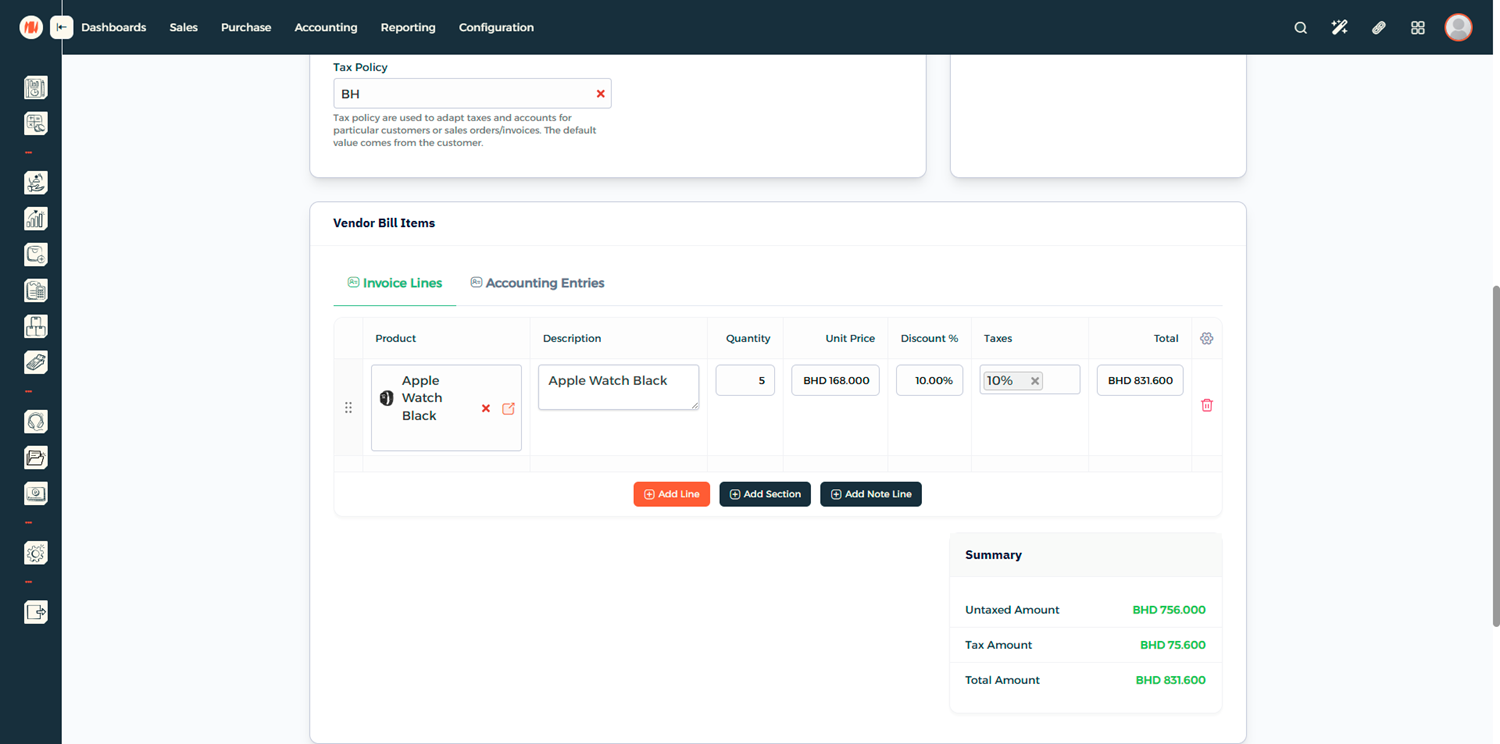1500x744 pixels.
Task: Open the Tax Policy dropdown field
Action: [460, 94]
